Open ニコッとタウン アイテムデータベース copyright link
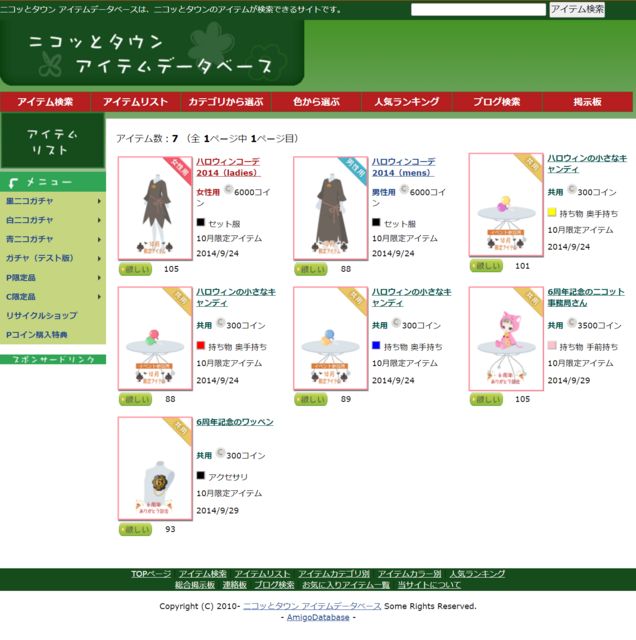 [312, 606]
